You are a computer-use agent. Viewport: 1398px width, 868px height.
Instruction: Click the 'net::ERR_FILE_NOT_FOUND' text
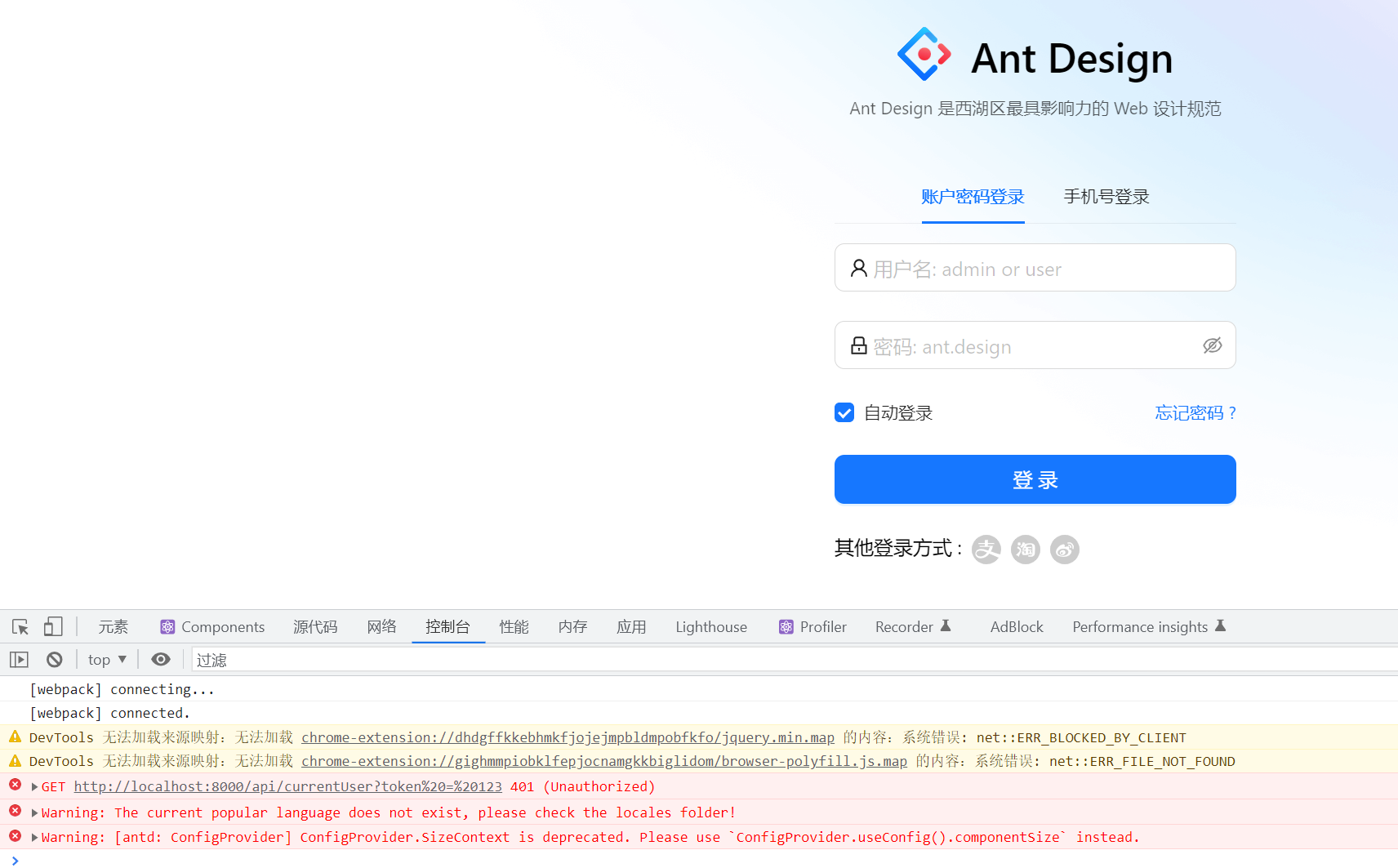(1142, 761)
